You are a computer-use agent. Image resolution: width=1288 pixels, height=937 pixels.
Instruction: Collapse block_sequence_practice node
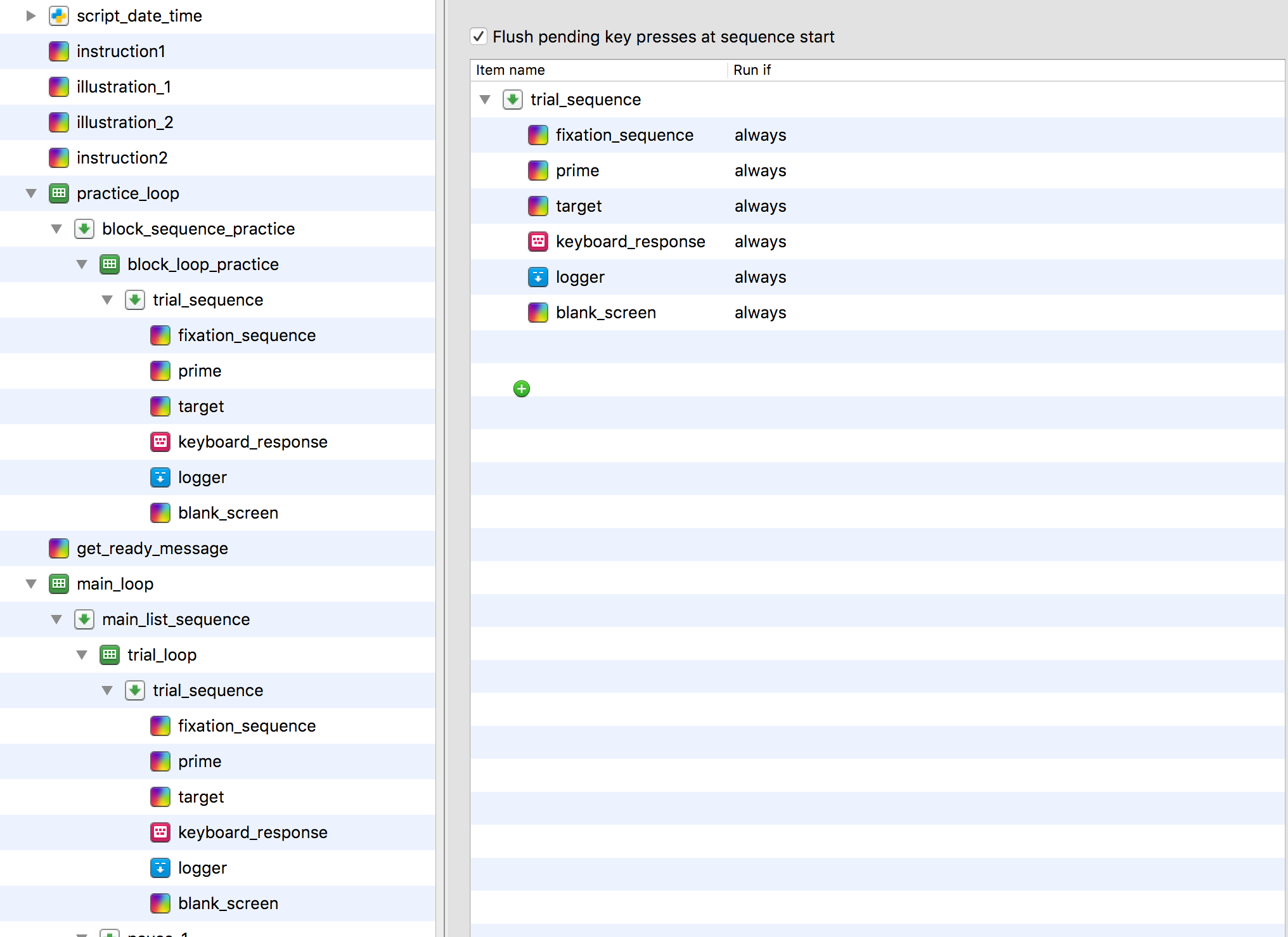point(56,229)
